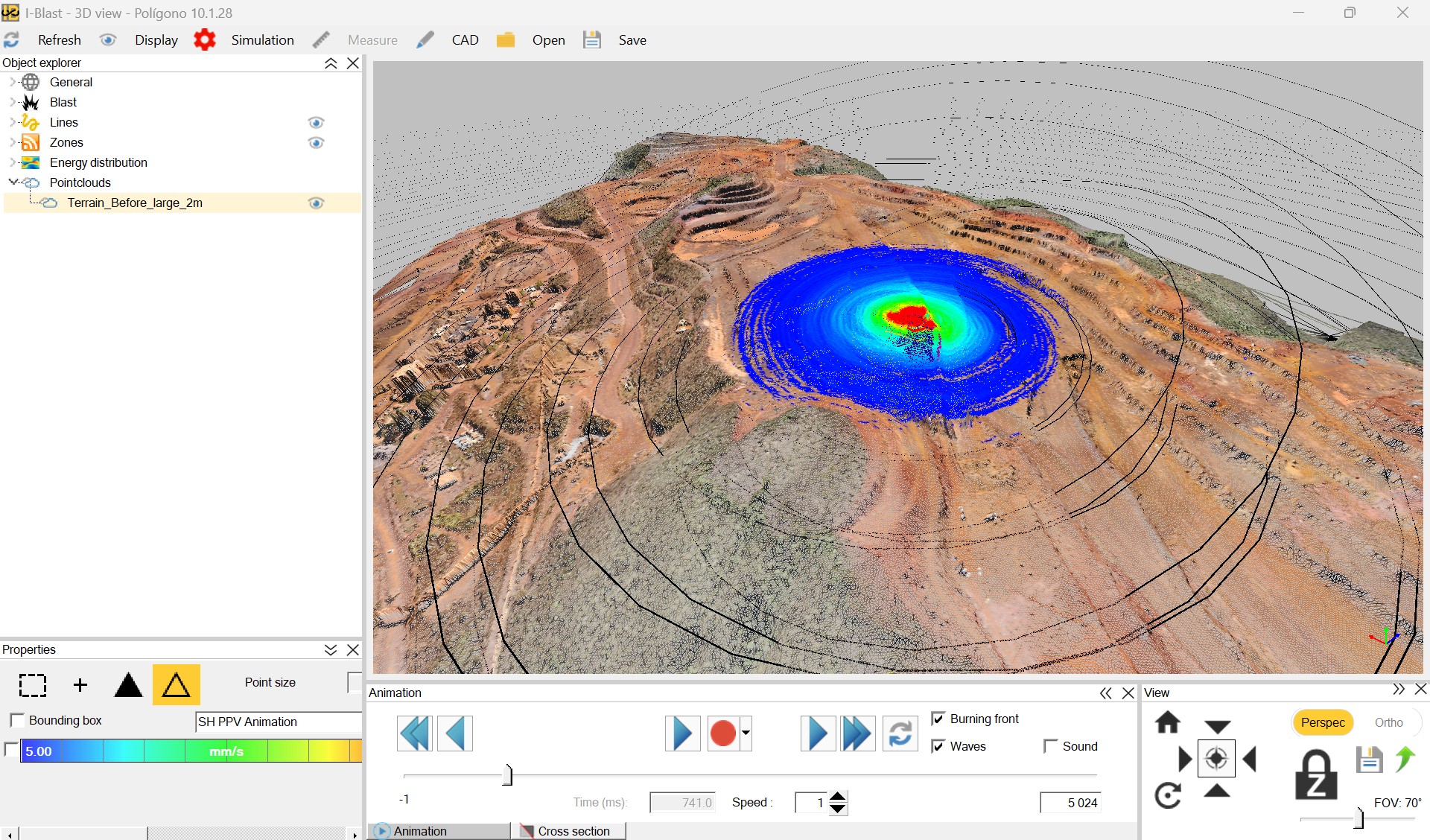
Task: Hide the Terrain_Before_large_2m pointcloud
Action: click(x=316, y=203)
